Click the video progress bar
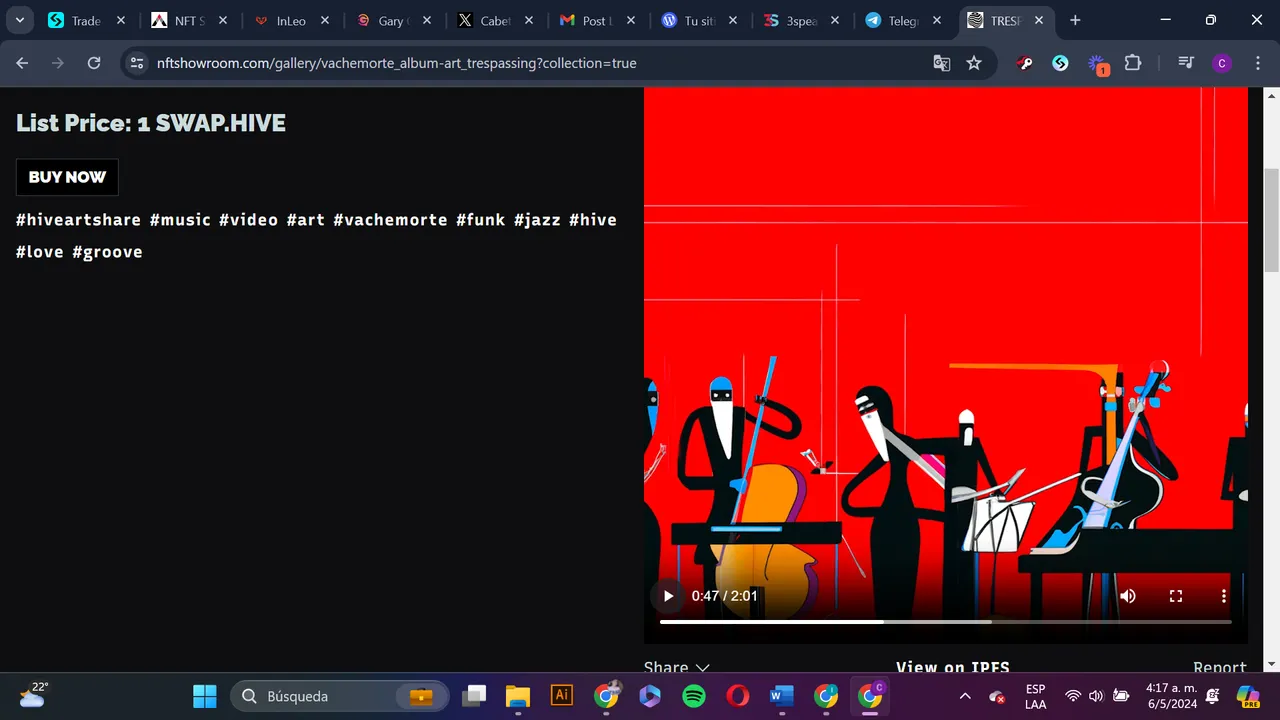This screenshot has height=720, width=1280. click(x=946, y=622)
